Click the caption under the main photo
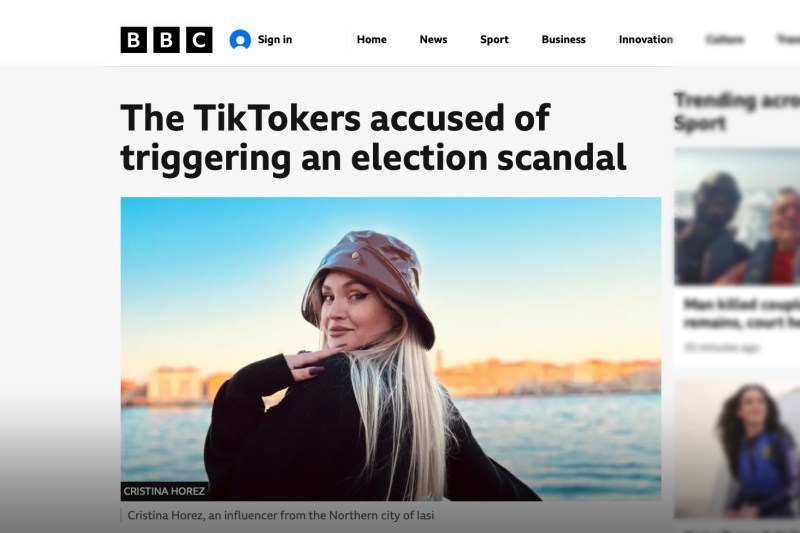The height and width of the screenshot is (533, 800). pos(280,516)
